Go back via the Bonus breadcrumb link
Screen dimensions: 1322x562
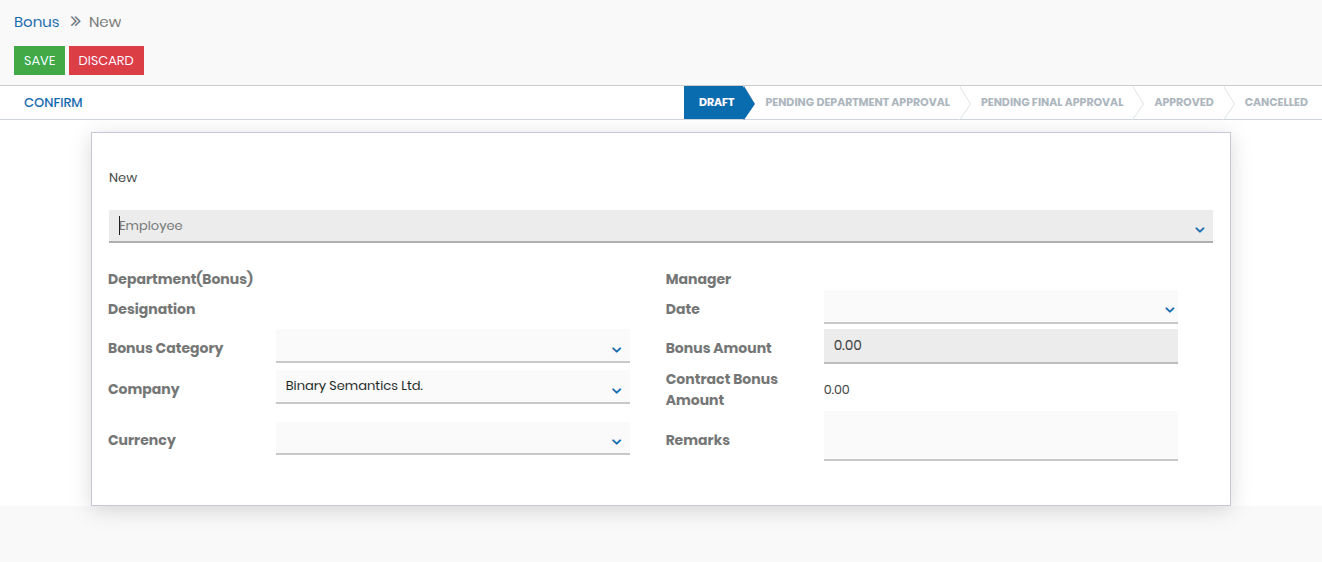click(36, 22)
